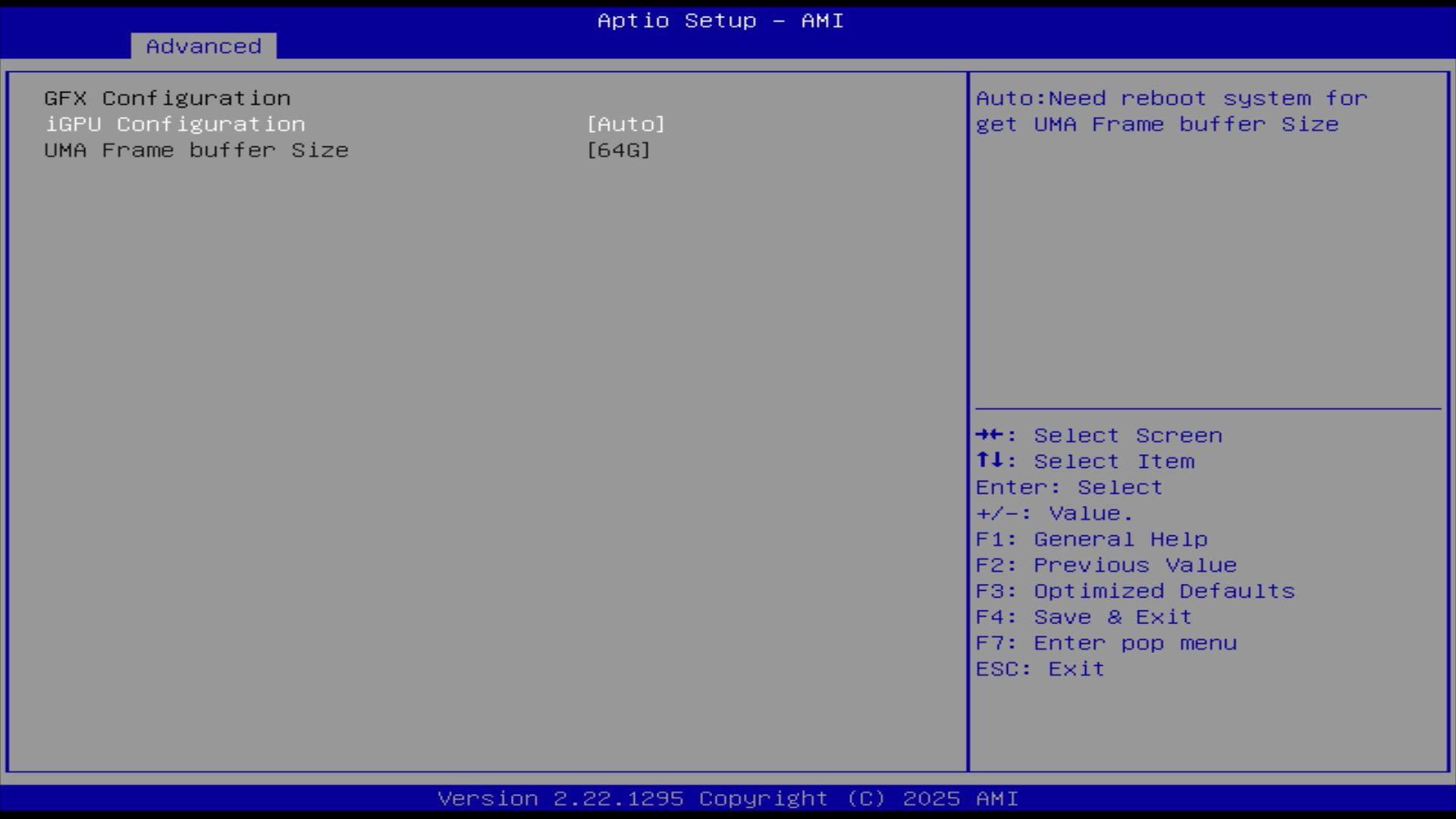The image size is (1456, 819).
Task: Click the GFX Configuration heading
Action: [167, 99]
